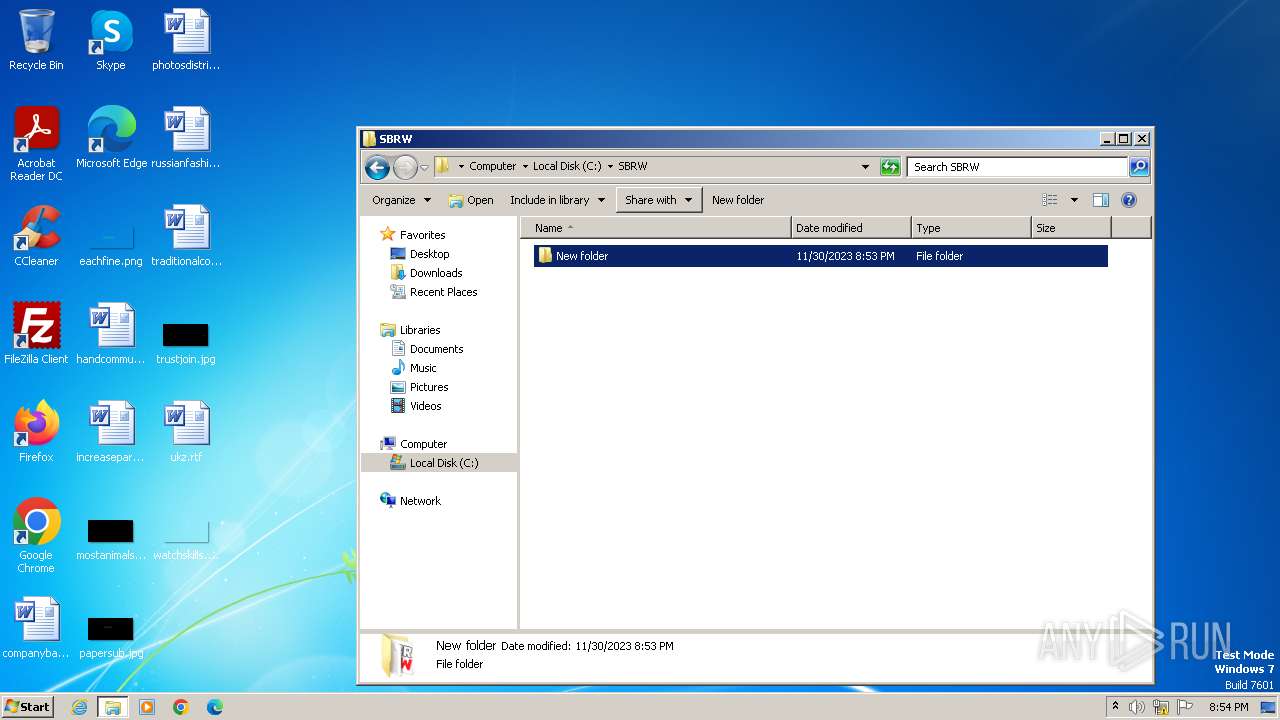Select Computer in navigation pane
Image resolution: width=1280 pixels, height=720 pixels.
coord(423,444)
